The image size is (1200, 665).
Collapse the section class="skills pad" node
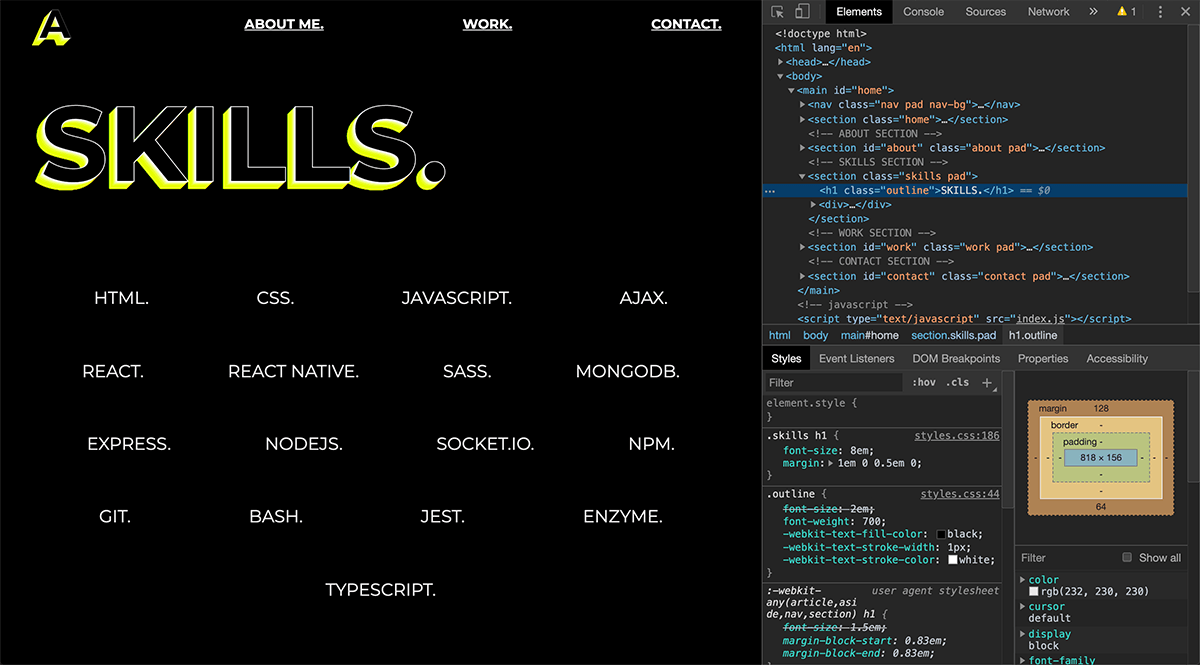coord(803,176)
